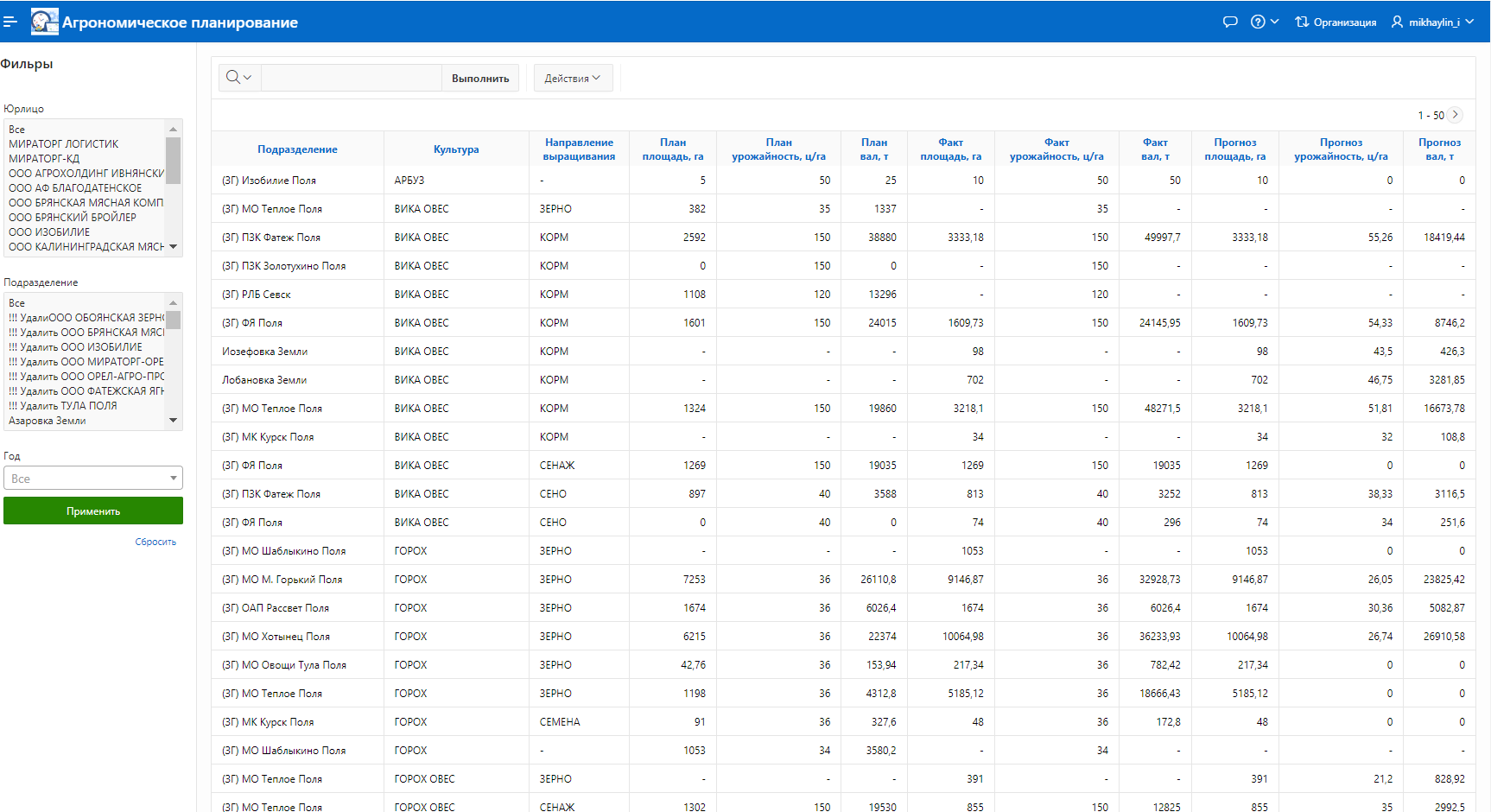This screenshot has width=1491, height=812.
Task: Select ООО ИЗОБИЛИЕ in Юрлицо list
Action: point(49,232)
